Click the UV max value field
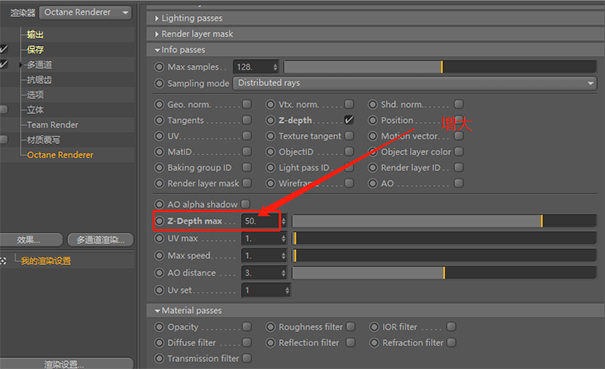605x369 pixels. point(260,239)
